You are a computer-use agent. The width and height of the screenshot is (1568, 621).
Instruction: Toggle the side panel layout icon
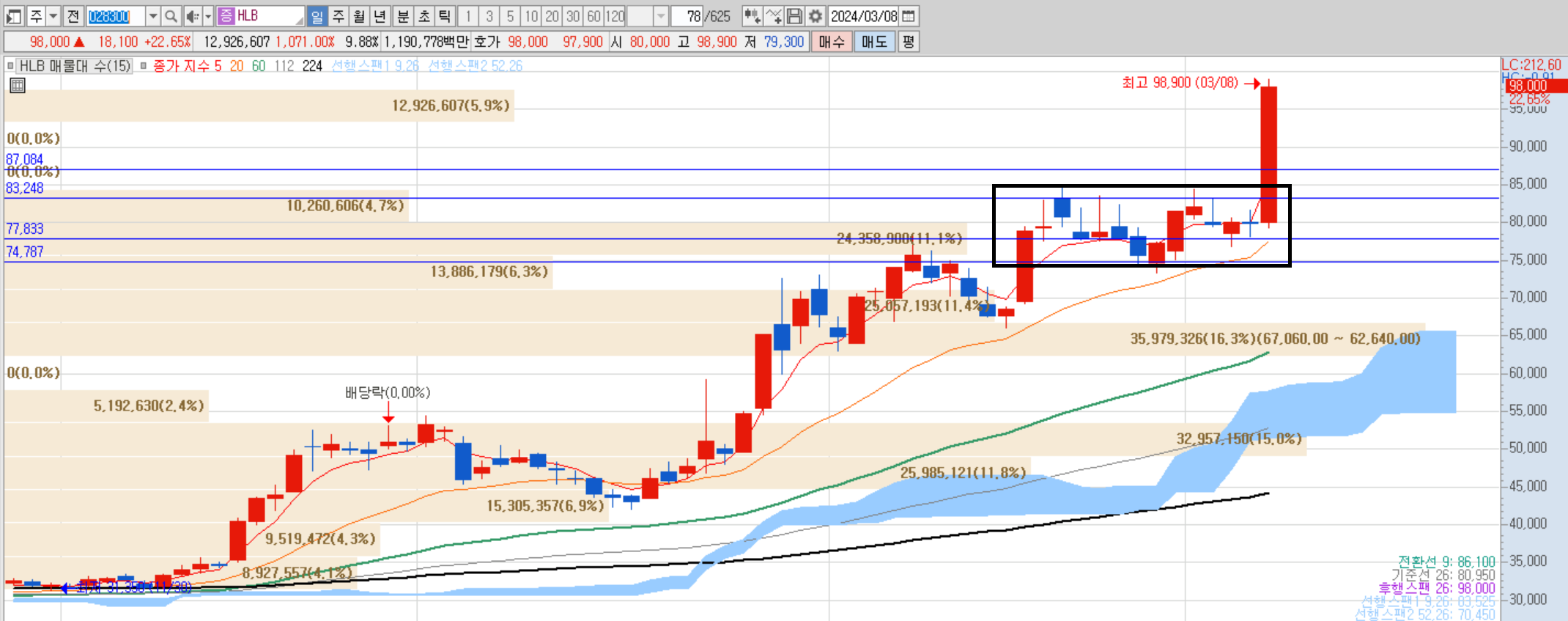14,16
